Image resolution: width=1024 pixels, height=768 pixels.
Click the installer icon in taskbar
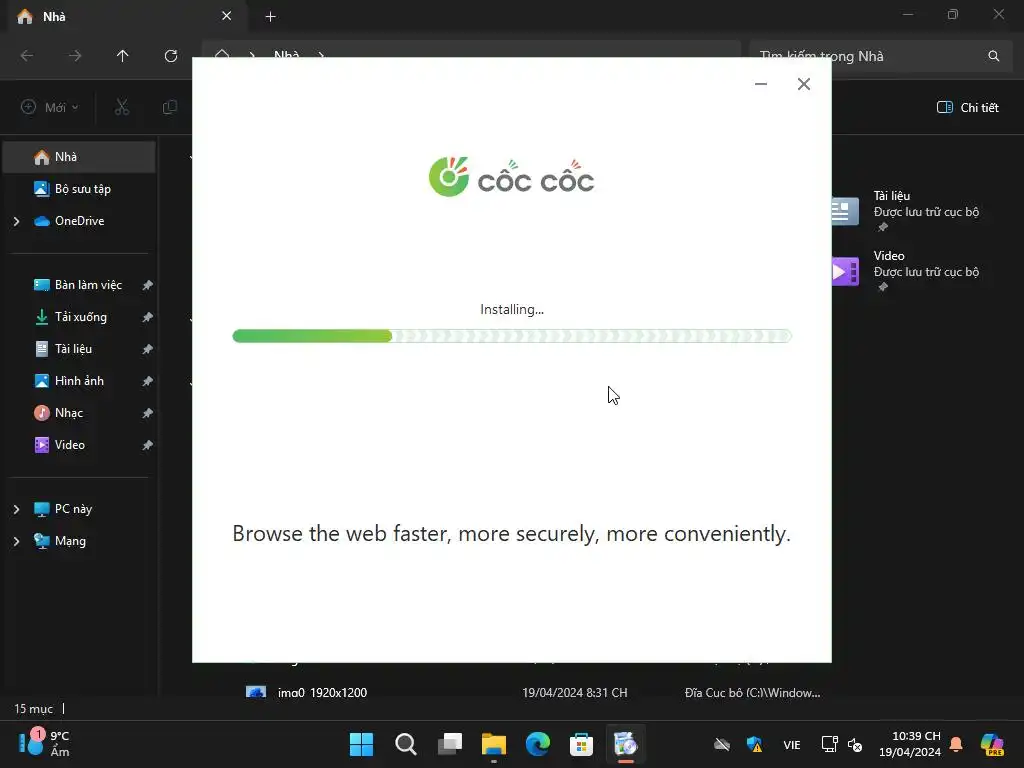(626, 744)
